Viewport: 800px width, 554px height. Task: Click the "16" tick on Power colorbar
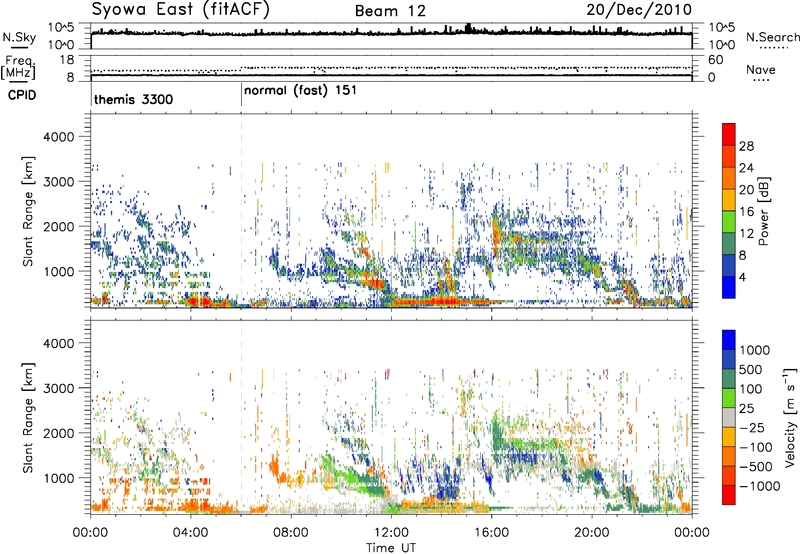746,212
